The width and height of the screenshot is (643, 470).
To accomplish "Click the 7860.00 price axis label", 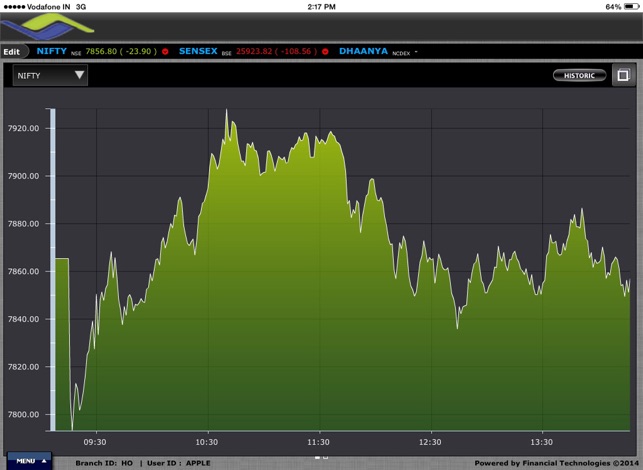I will coord(24,271).
